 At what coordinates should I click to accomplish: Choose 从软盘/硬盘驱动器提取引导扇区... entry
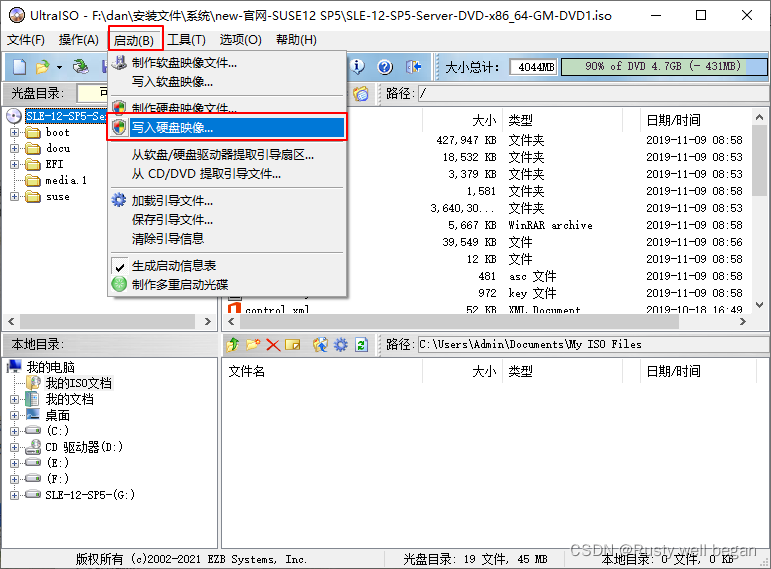tap(227, 155)
